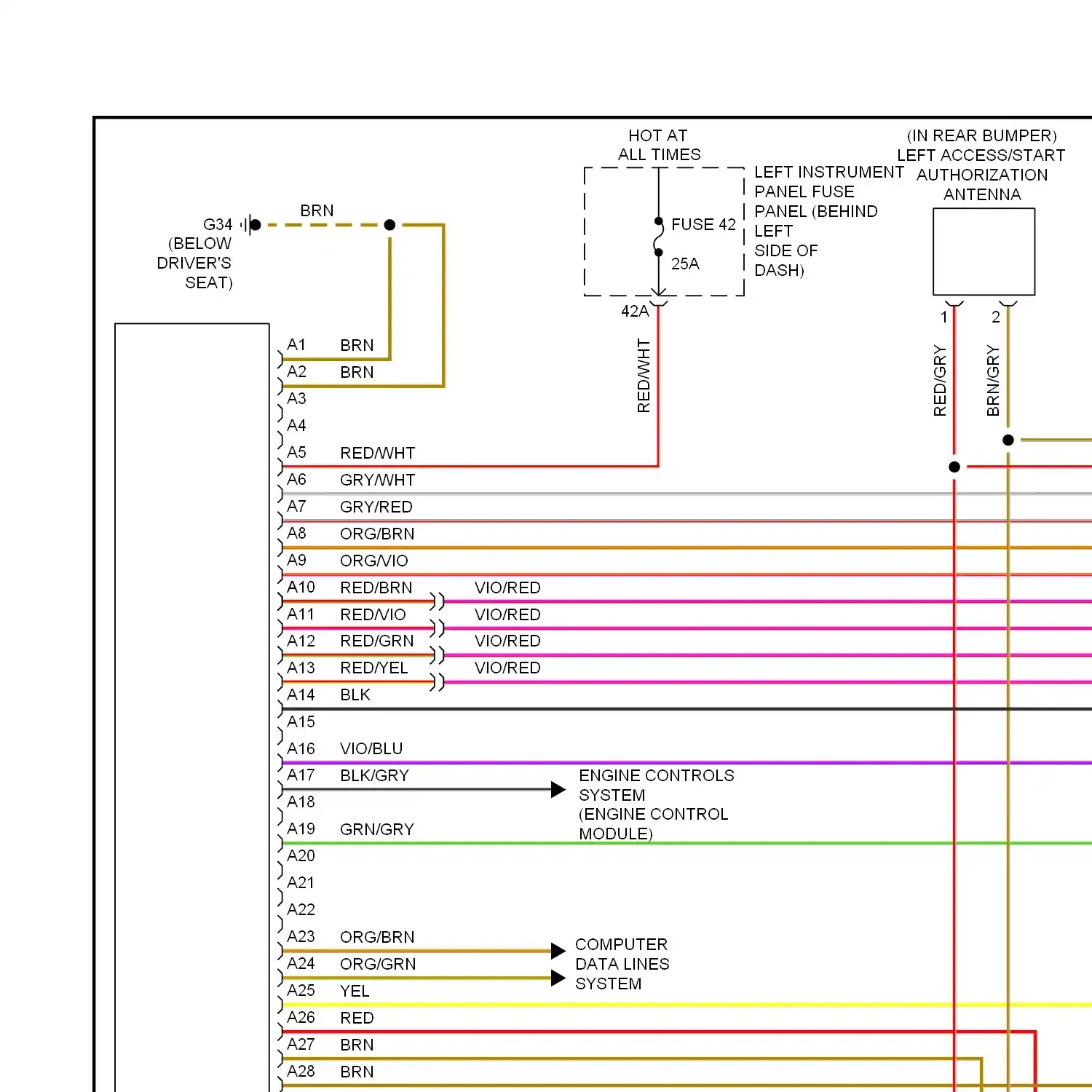Image resolution: width=1092 pixels, height=1092 pixels.
Task: Click the arrowhead ending the ORG/GRN wire
Action: [558, 978]
